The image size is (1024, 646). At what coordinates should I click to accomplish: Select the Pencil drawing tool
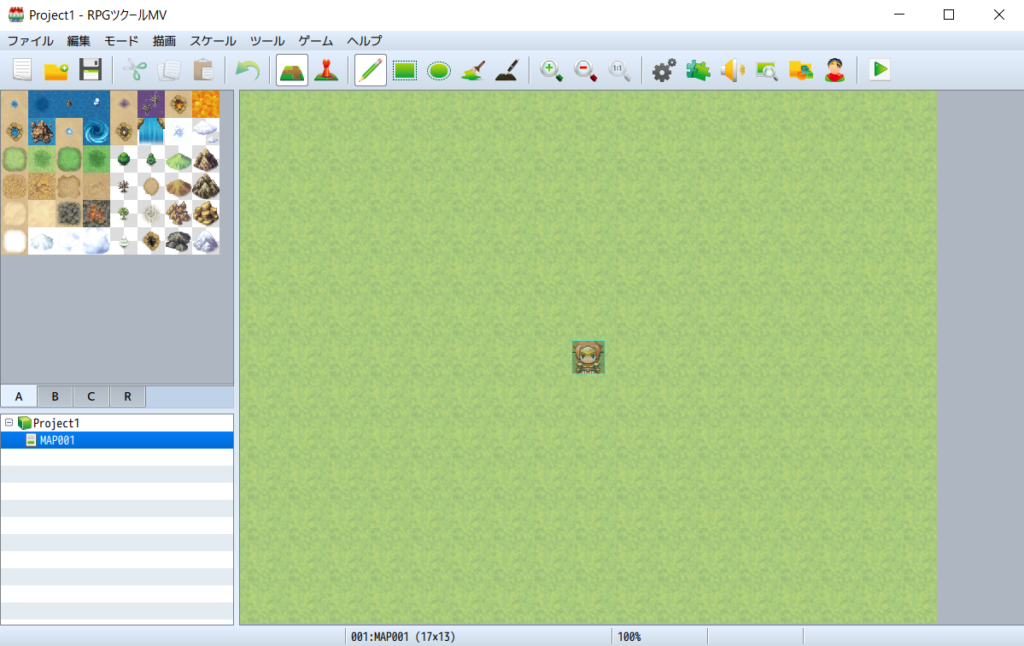[x=370, y=70]
